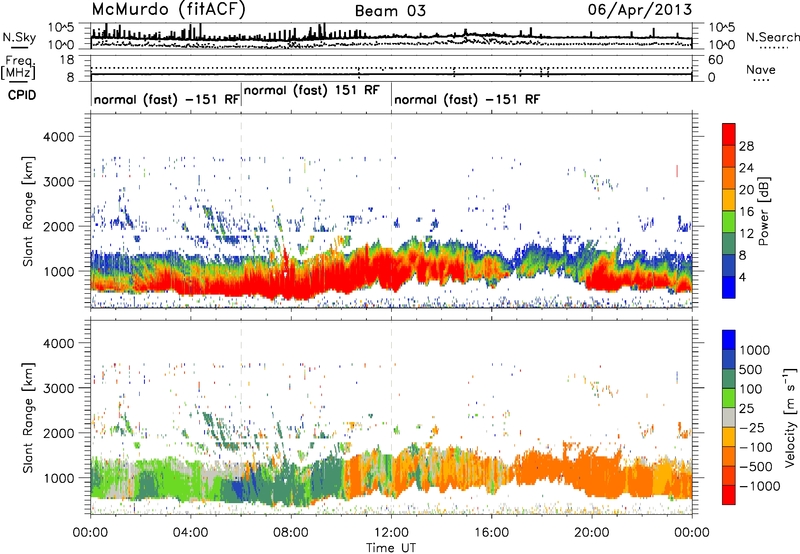Screen dimensions: 800x554
Task: Pick the red bottom segment of Velocity colorbar
Action: point(729,495)
